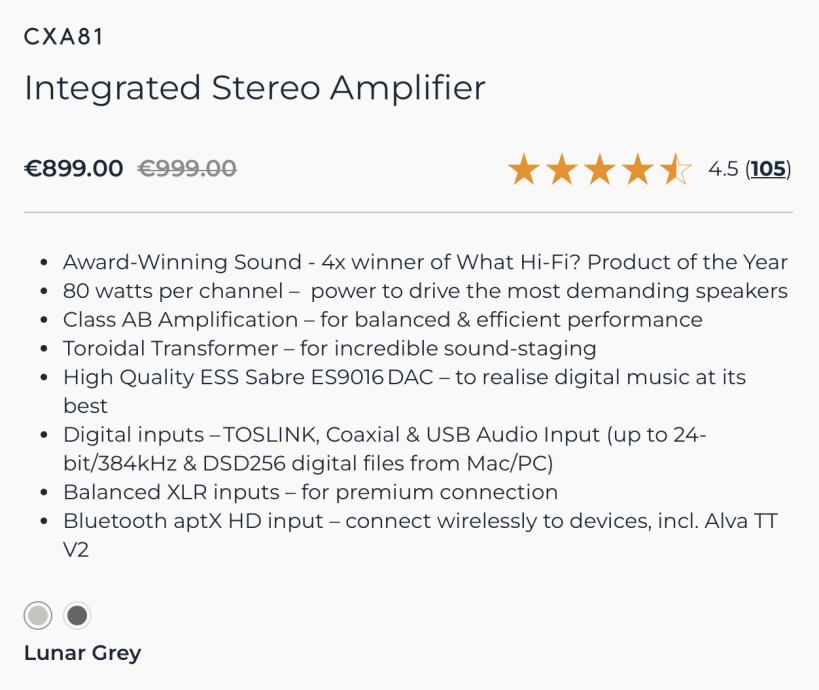Viewport: 819px width, 690px height.
Task: Click the Bluetooth aptX HD input bullet
Action: [x=420, y=521]
